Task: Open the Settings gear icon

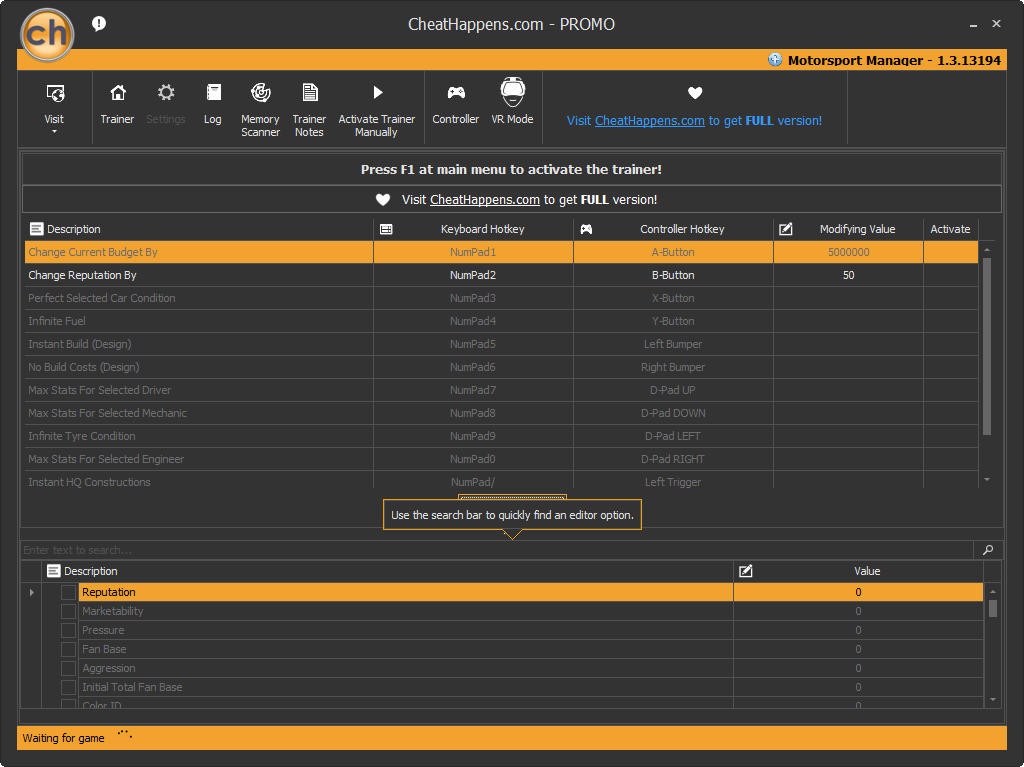Action: pyautogui.click(x=166, y=93)
